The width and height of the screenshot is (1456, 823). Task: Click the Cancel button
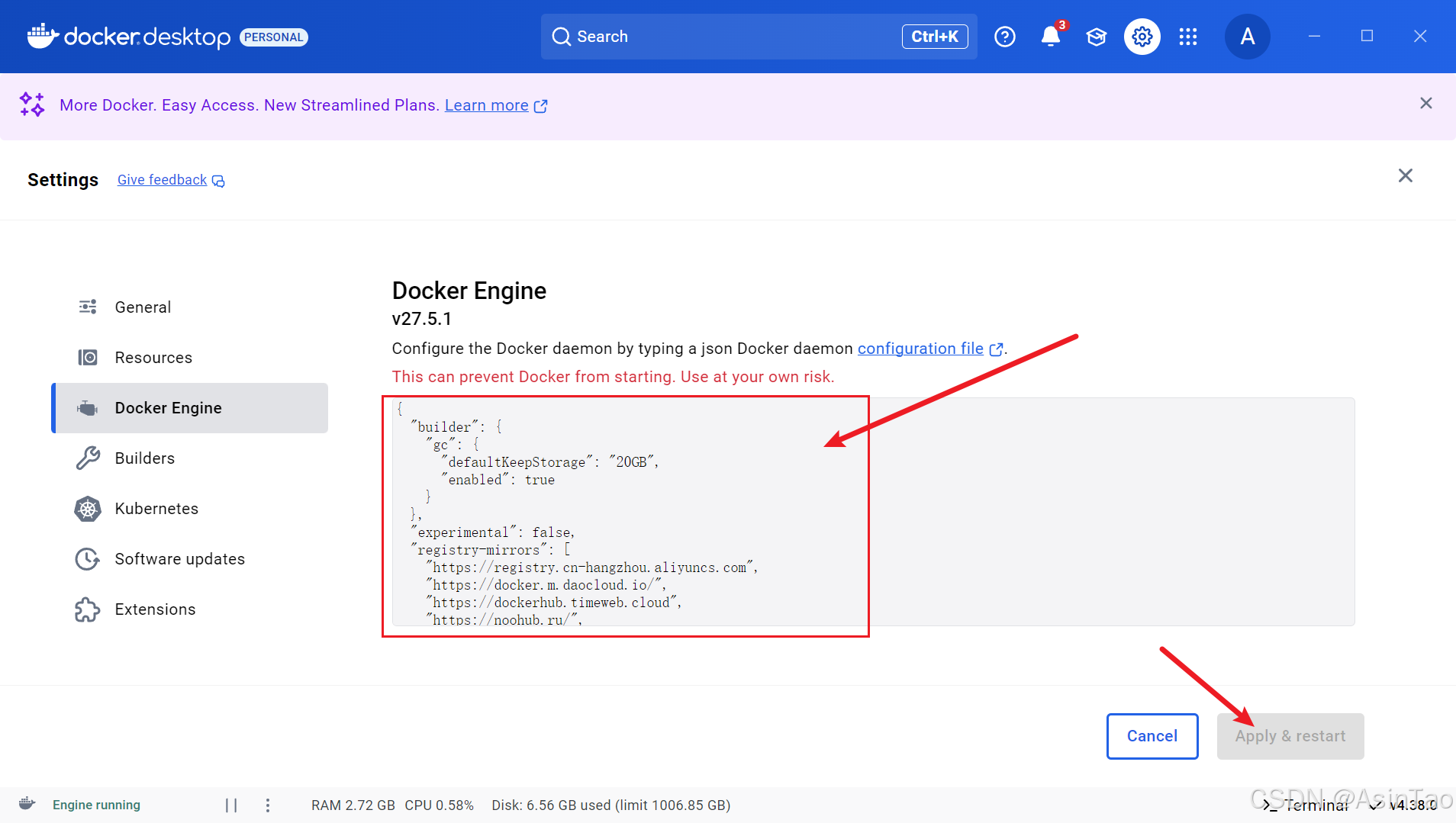(x=1152, y=736)
